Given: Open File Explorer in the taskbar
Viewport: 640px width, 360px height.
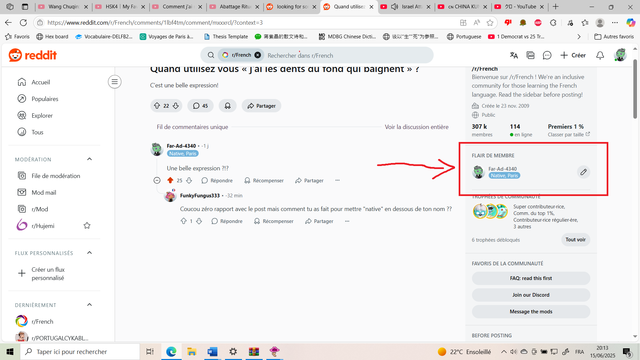Looking at the screenshot, I should point(191,351).
